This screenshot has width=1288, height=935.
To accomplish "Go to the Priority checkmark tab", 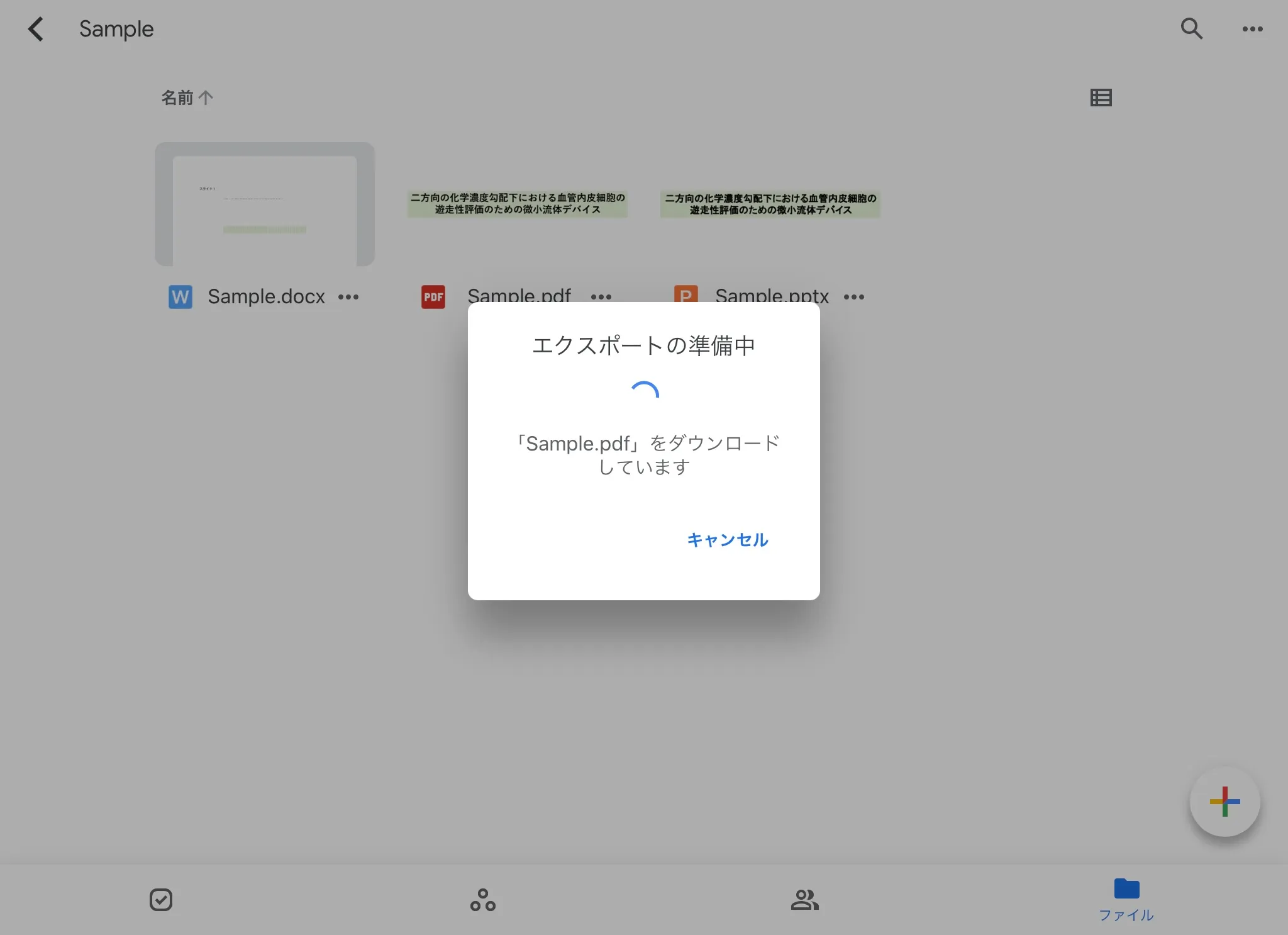I will click(x=161, y=900).
